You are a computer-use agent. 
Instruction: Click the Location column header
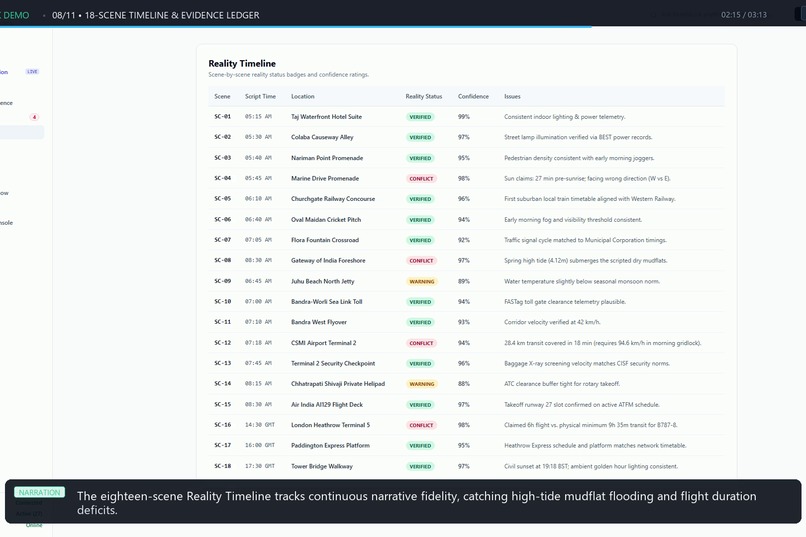point(302,96)
